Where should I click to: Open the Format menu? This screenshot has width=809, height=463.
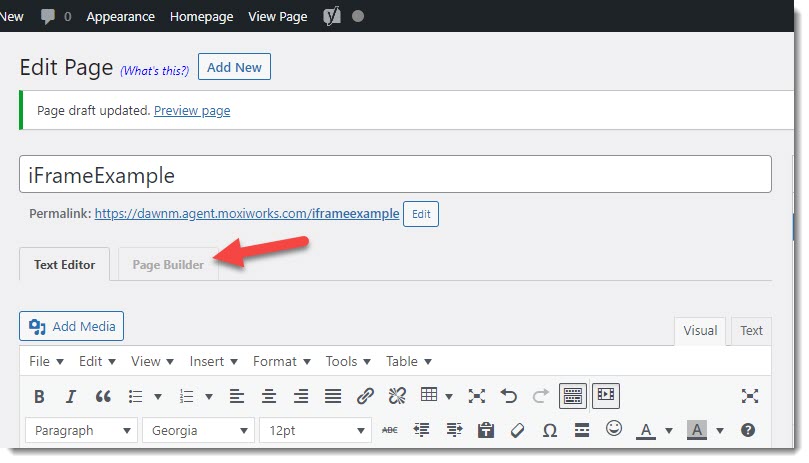(x=281, y=361)
